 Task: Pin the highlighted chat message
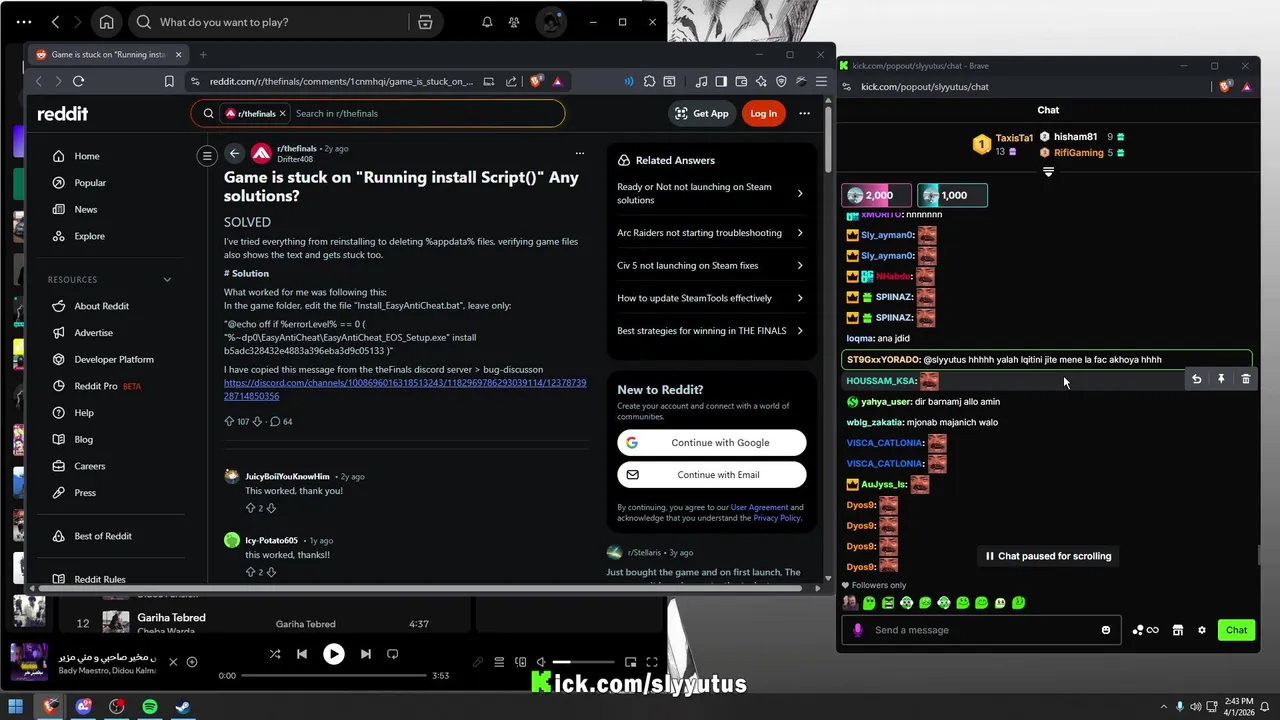(1221, 379)
